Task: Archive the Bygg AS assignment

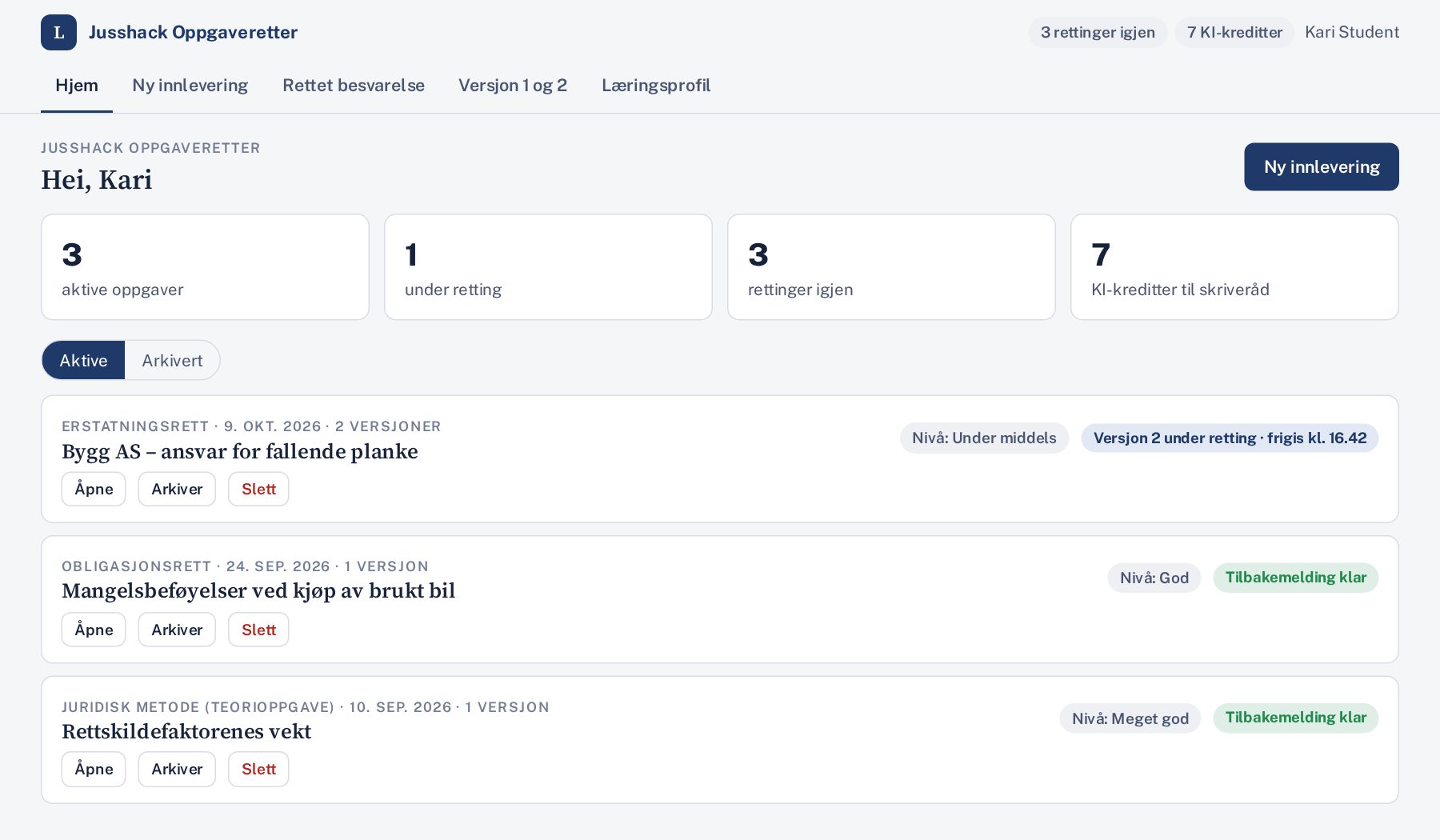Action: coord(177,489)
